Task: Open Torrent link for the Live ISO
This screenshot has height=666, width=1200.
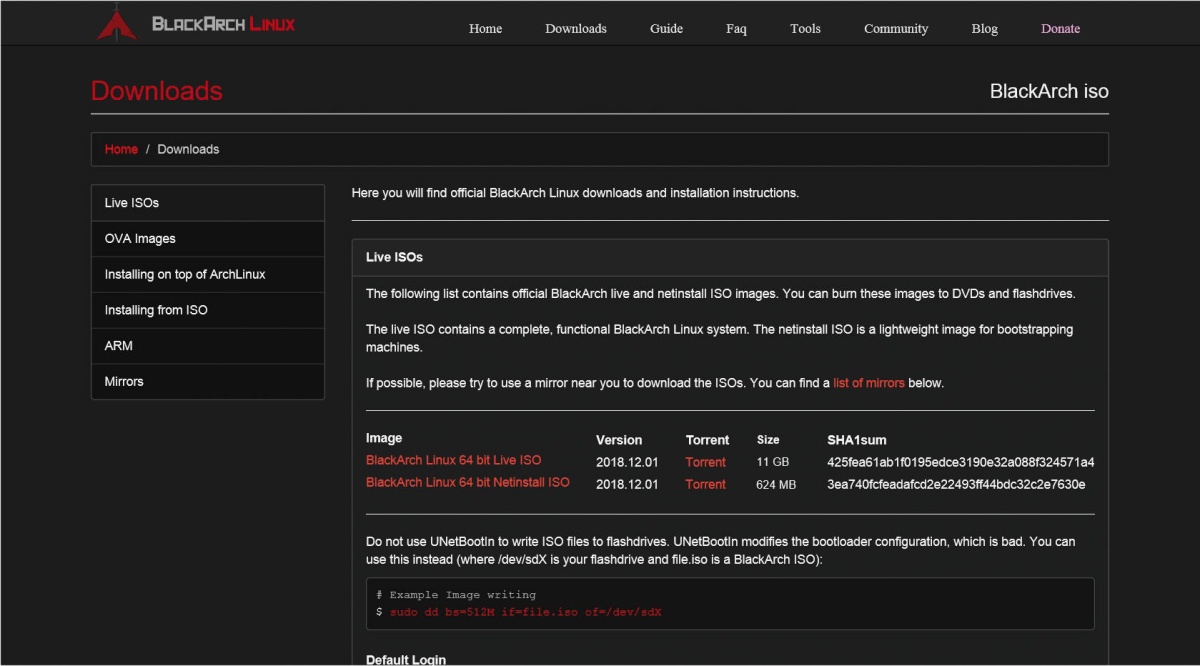Action: coord(706,462)
